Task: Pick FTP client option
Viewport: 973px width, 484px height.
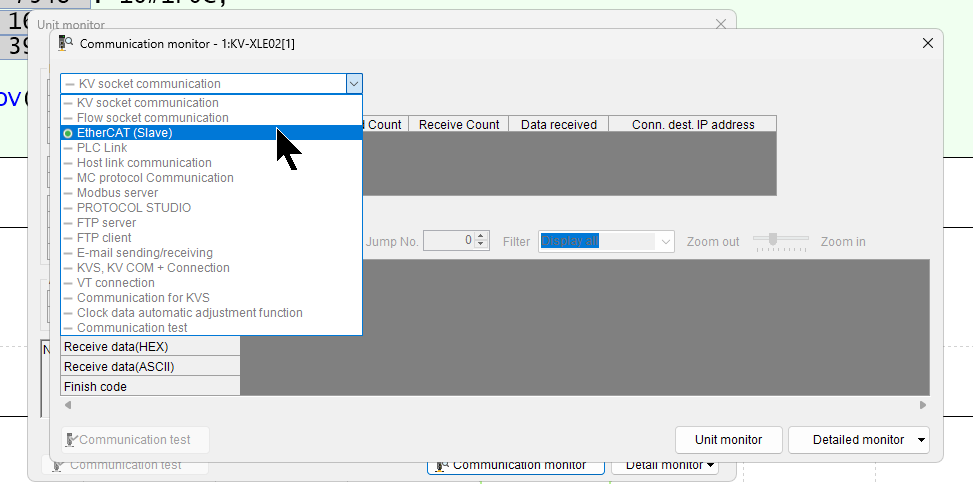Action: pyautogui.click(x=211, y=238)
